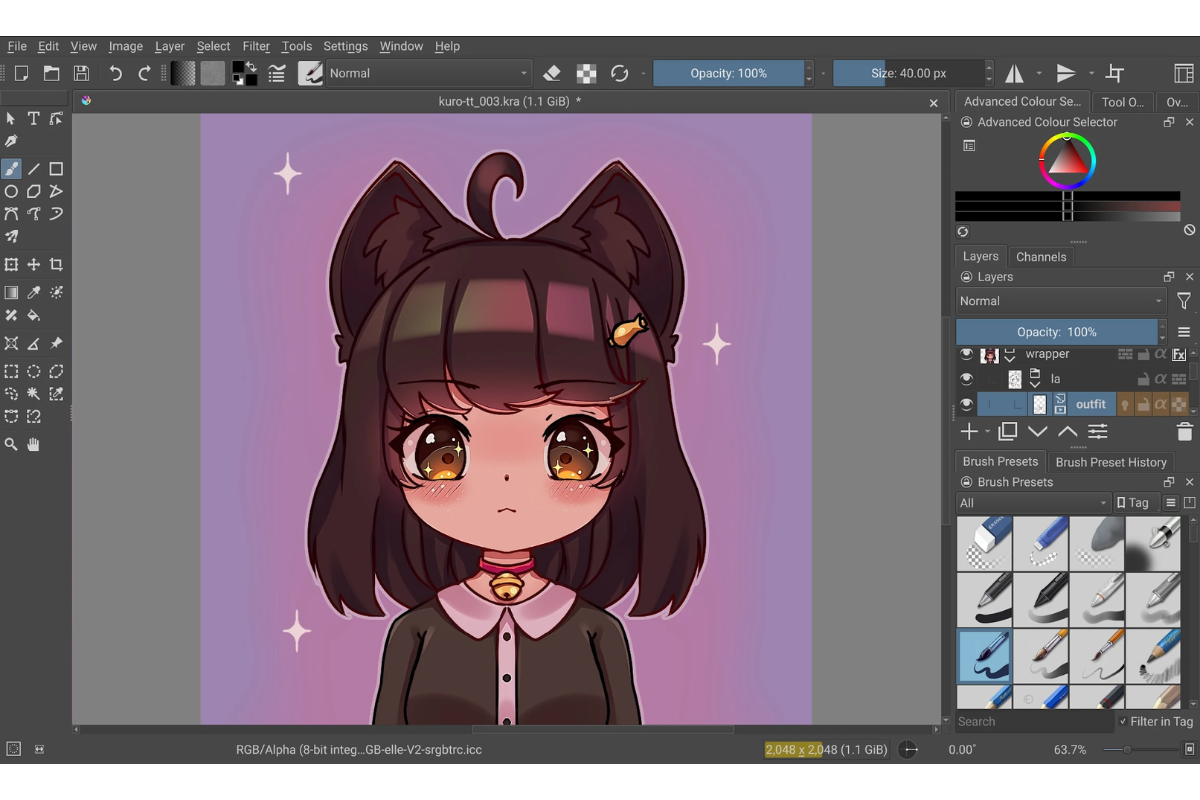Pick the Fill bucket tool

tap(33, 315)
